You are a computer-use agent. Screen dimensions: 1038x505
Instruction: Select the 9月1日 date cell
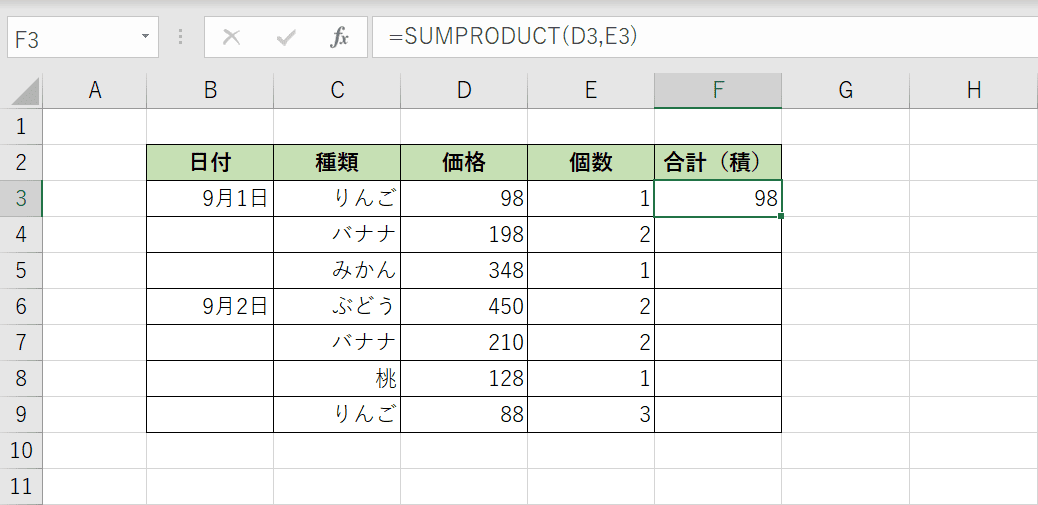coord(210,199)
